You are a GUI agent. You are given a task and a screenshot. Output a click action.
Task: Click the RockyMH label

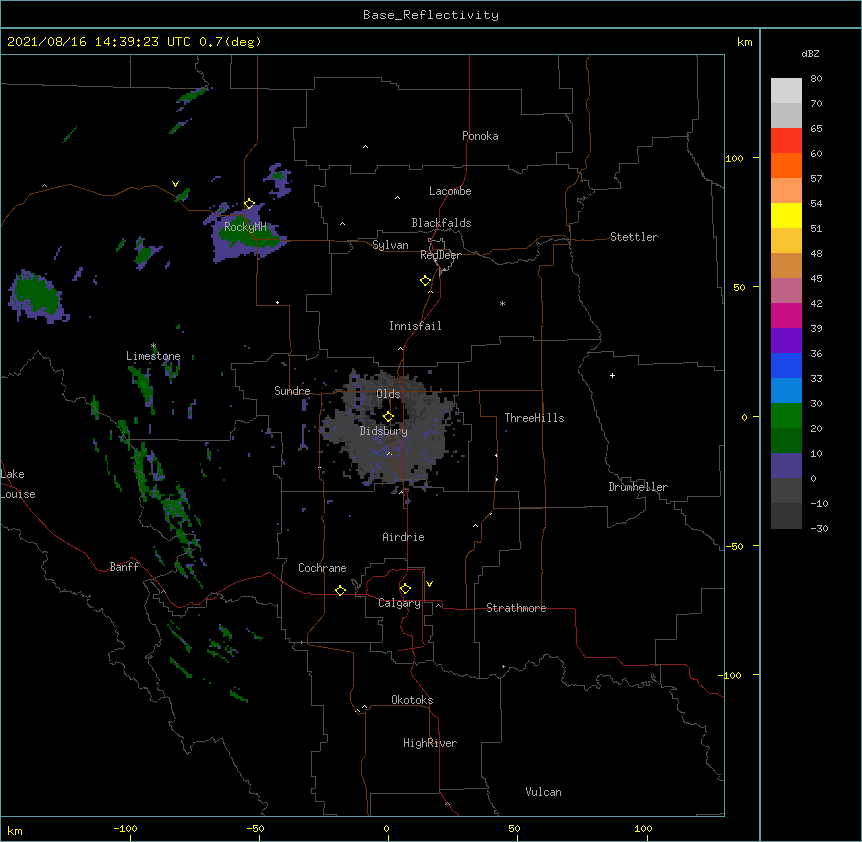[245, 227]
